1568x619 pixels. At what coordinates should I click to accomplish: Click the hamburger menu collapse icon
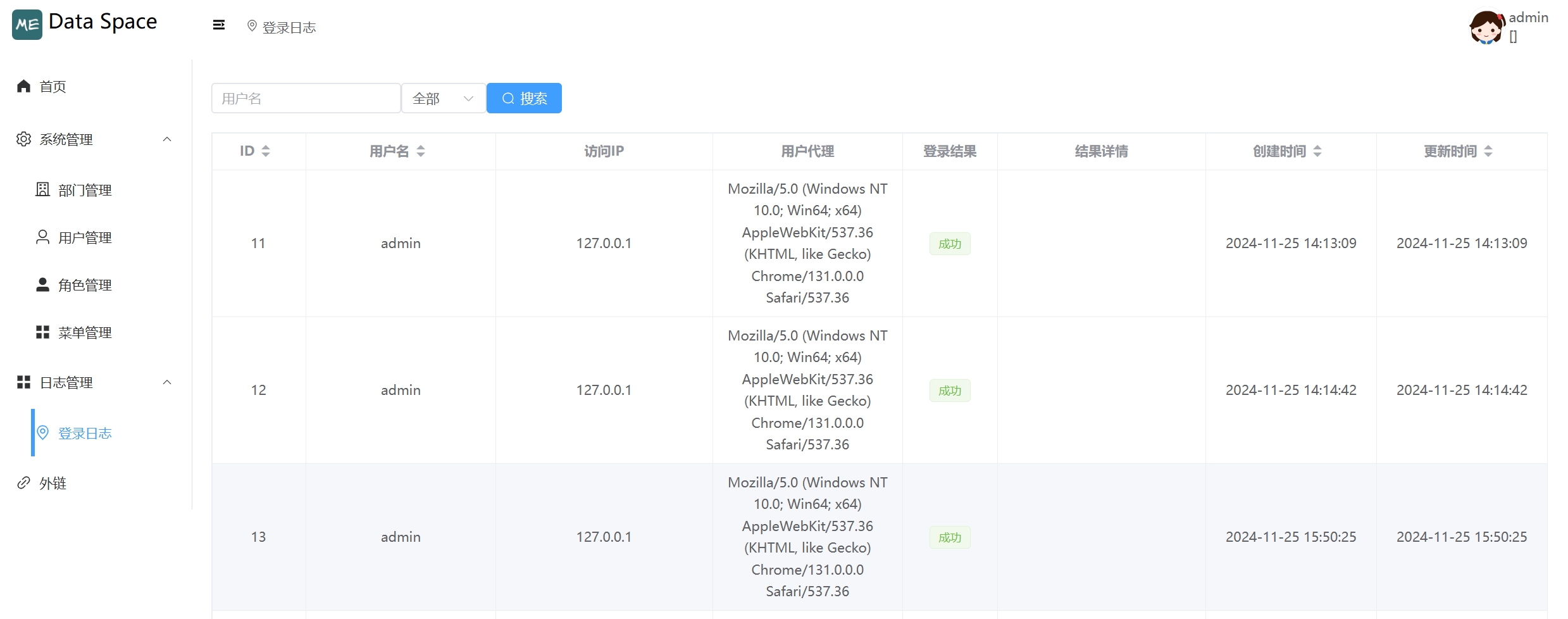218,25
